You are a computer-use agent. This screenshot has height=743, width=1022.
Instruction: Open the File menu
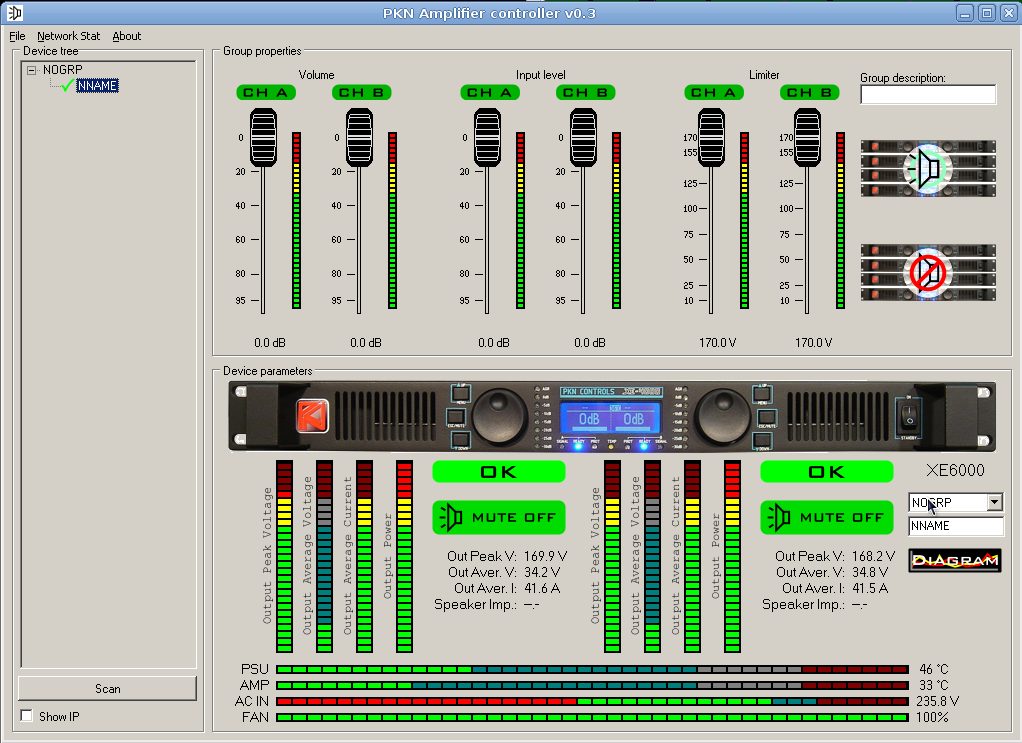[17, 36]
